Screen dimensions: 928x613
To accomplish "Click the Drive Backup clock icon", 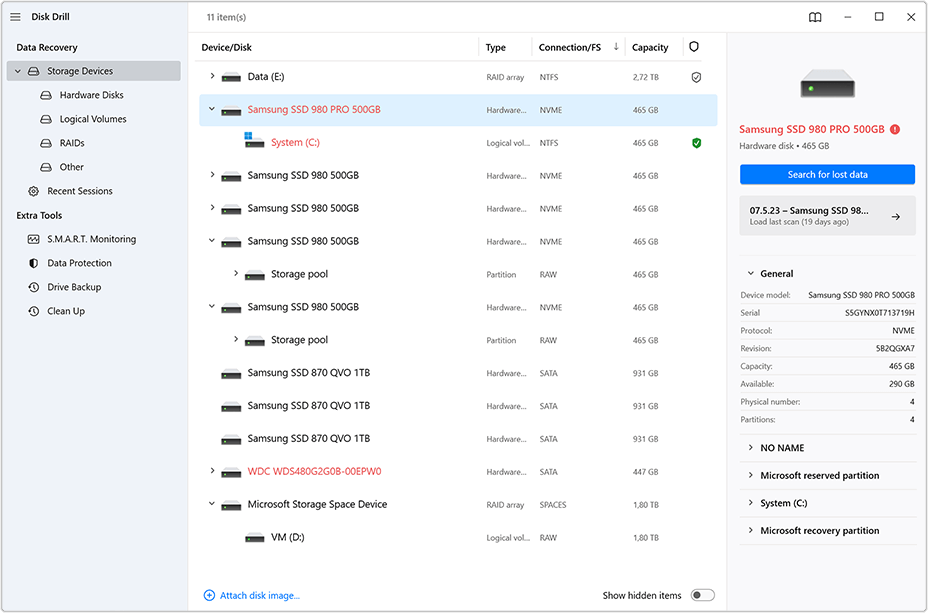I will point(34,287).
